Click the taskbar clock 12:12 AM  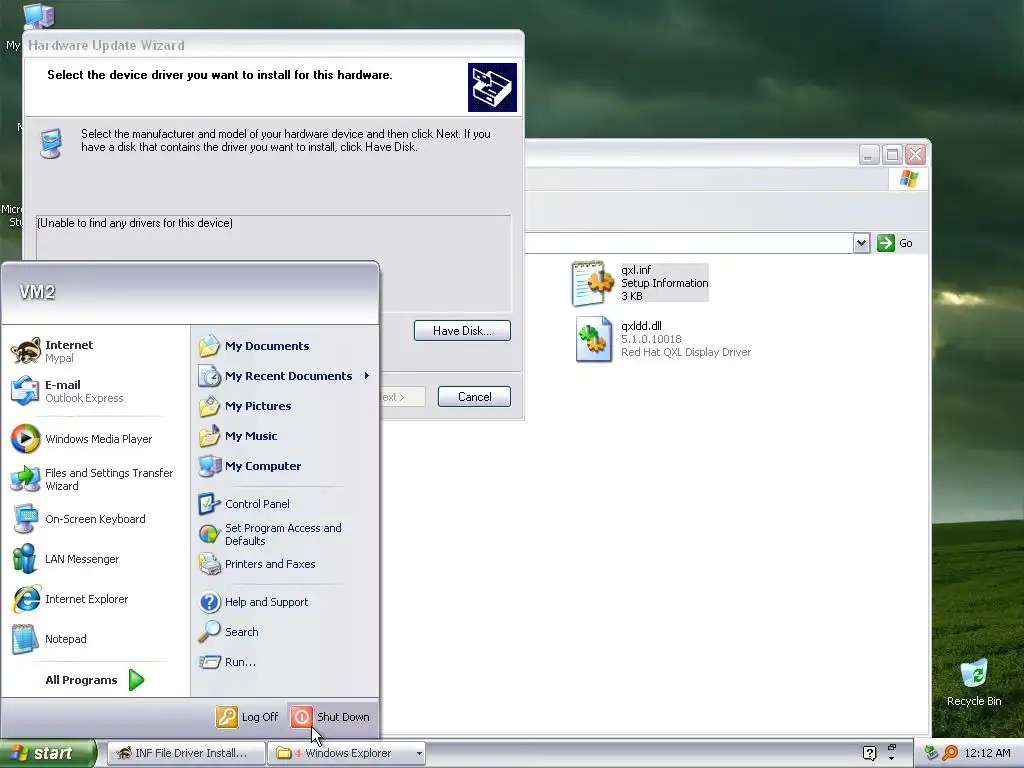coord(987,753)
